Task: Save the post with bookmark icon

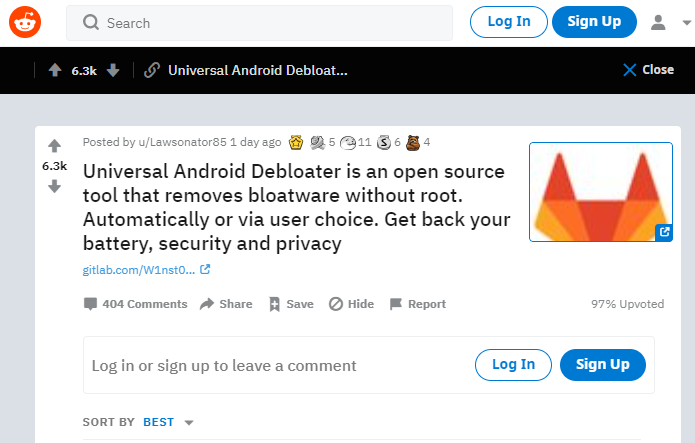Action: point(291,304)
